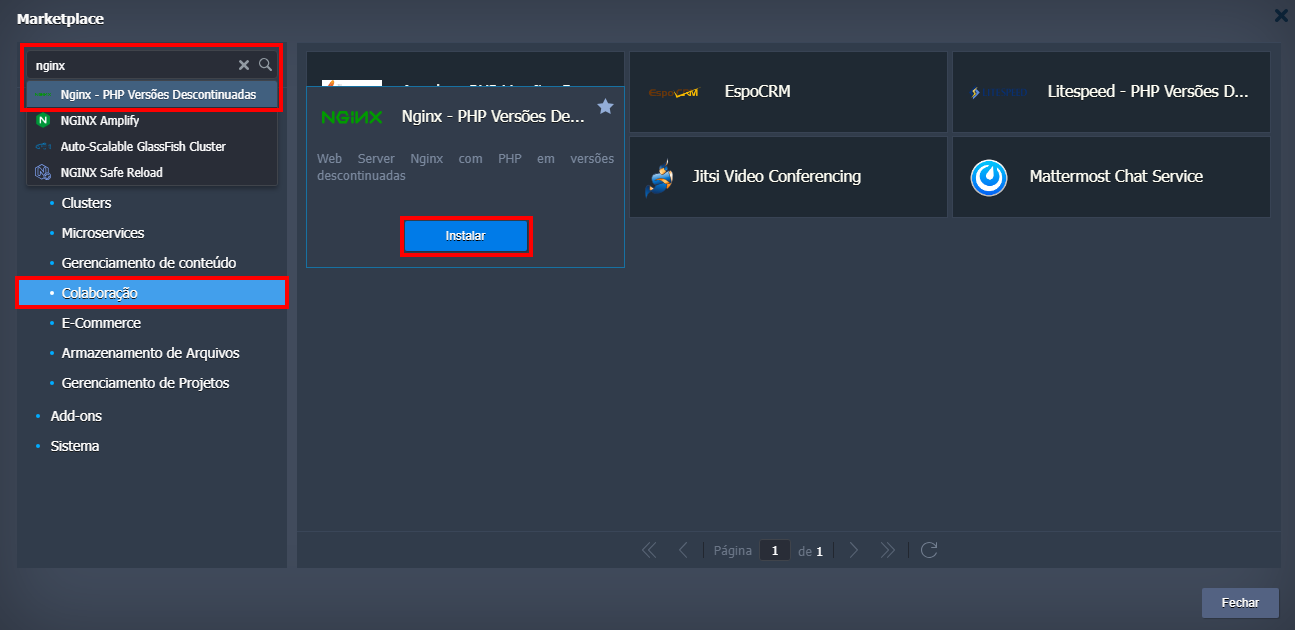This screenshot has height=630, width=1295.
Task: Click the search magnifier icon
Action: point(265,65)
